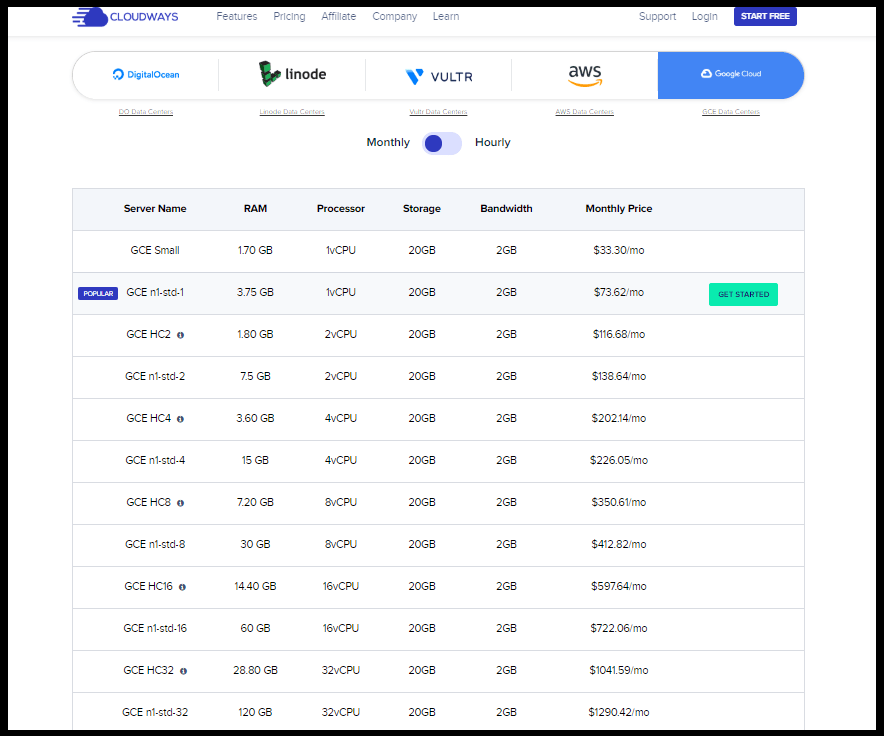Click the $202.14/mo price

618,418
